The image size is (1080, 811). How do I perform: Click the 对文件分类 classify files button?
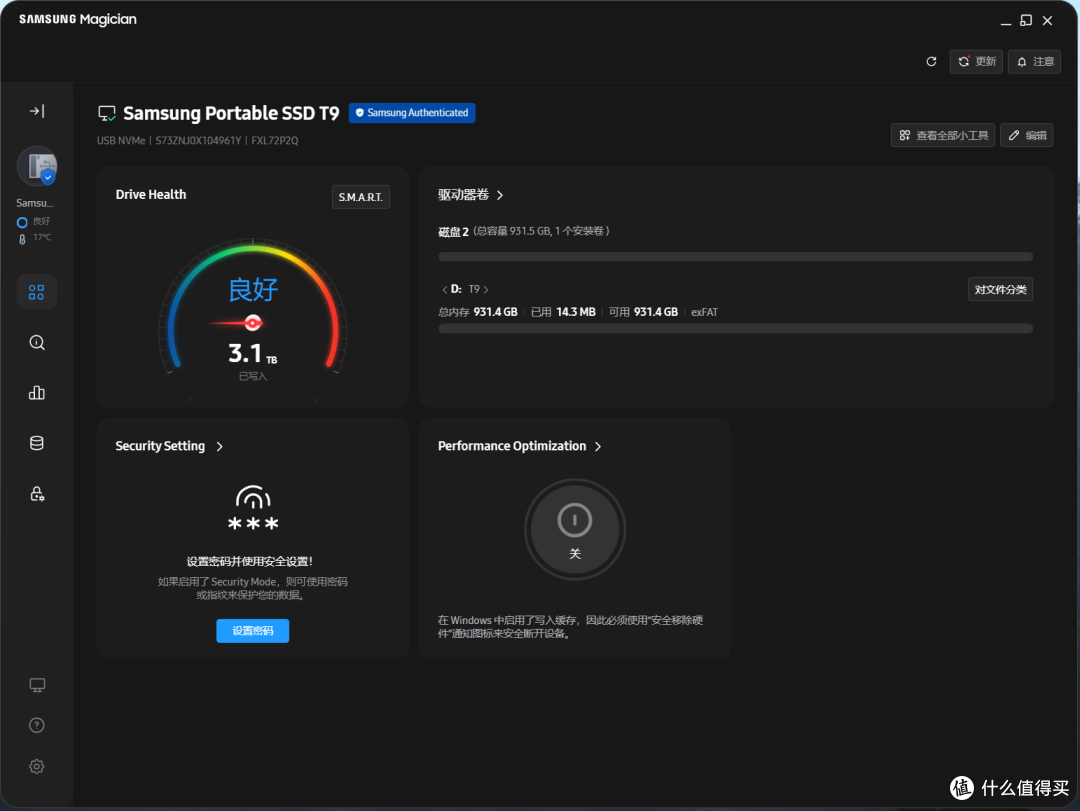[x=1000, y=289]
